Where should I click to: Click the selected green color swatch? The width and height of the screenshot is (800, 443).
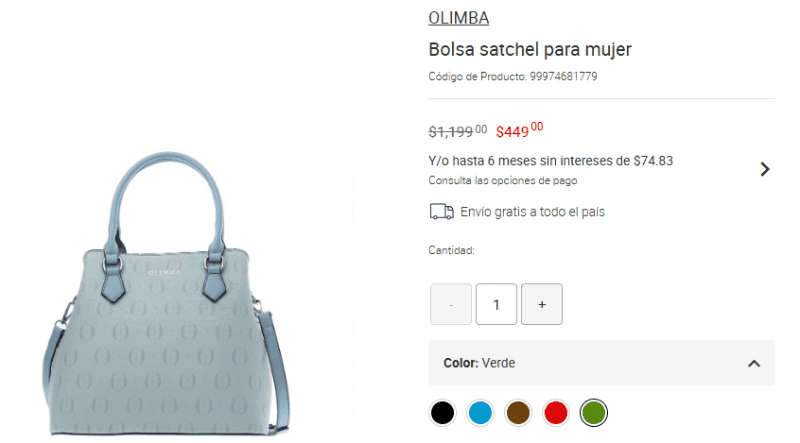(593, 413)
